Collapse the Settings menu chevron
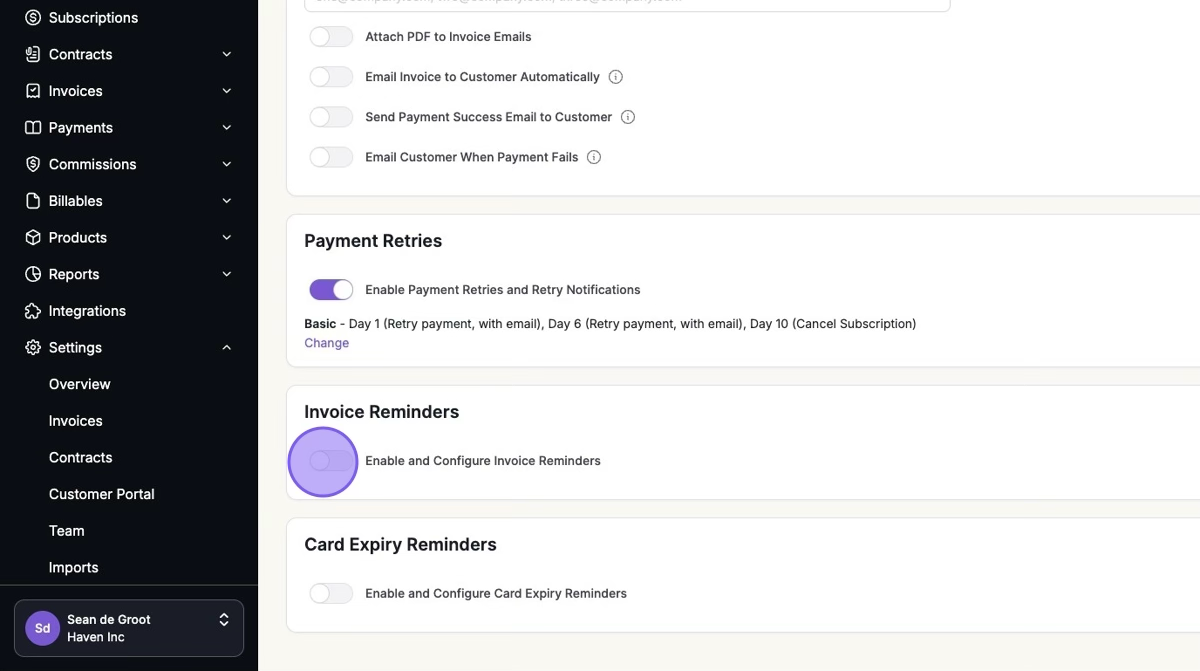 [227, 348]
